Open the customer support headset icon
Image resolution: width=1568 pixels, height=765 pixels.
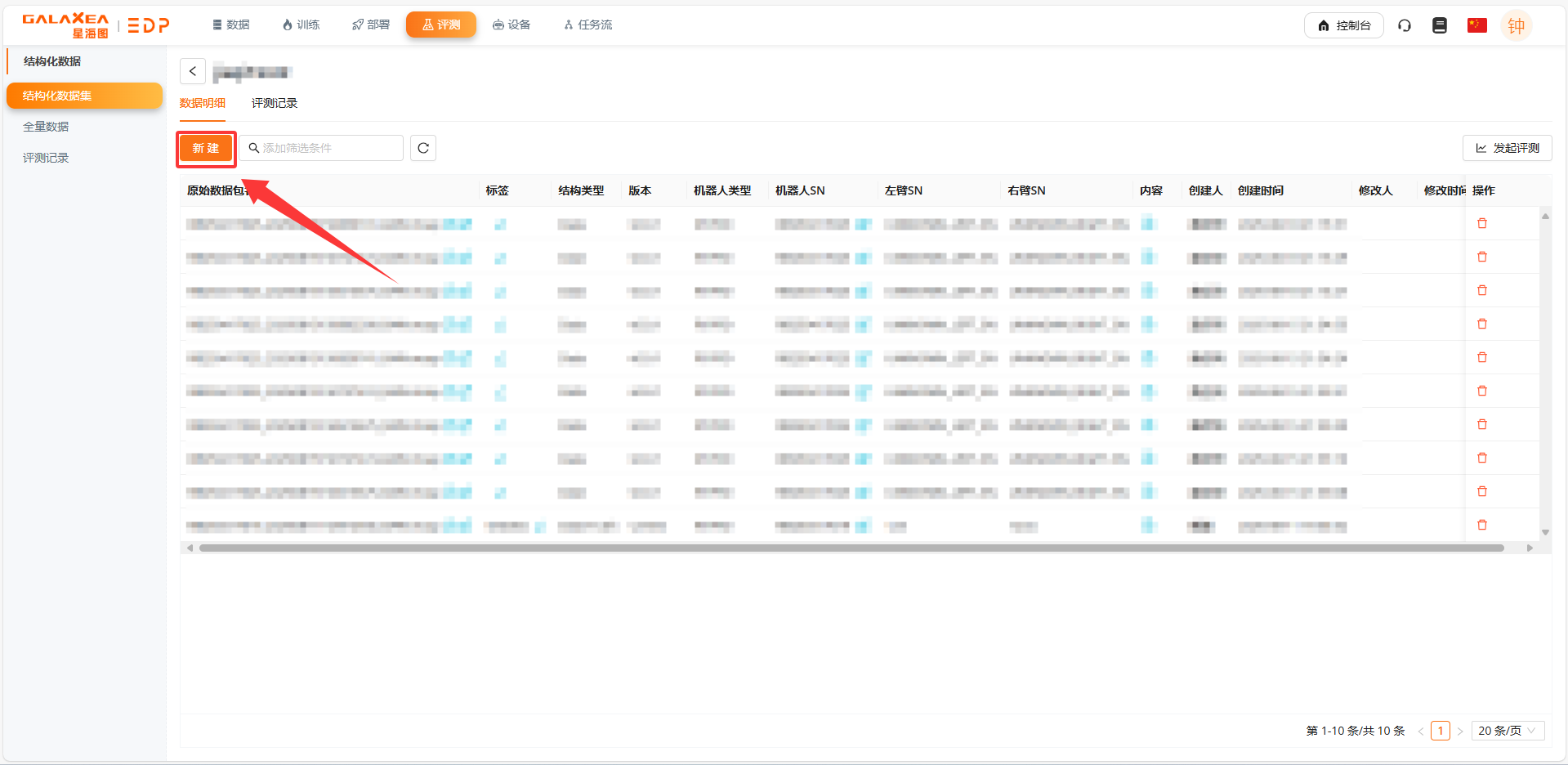(1405, 25)
